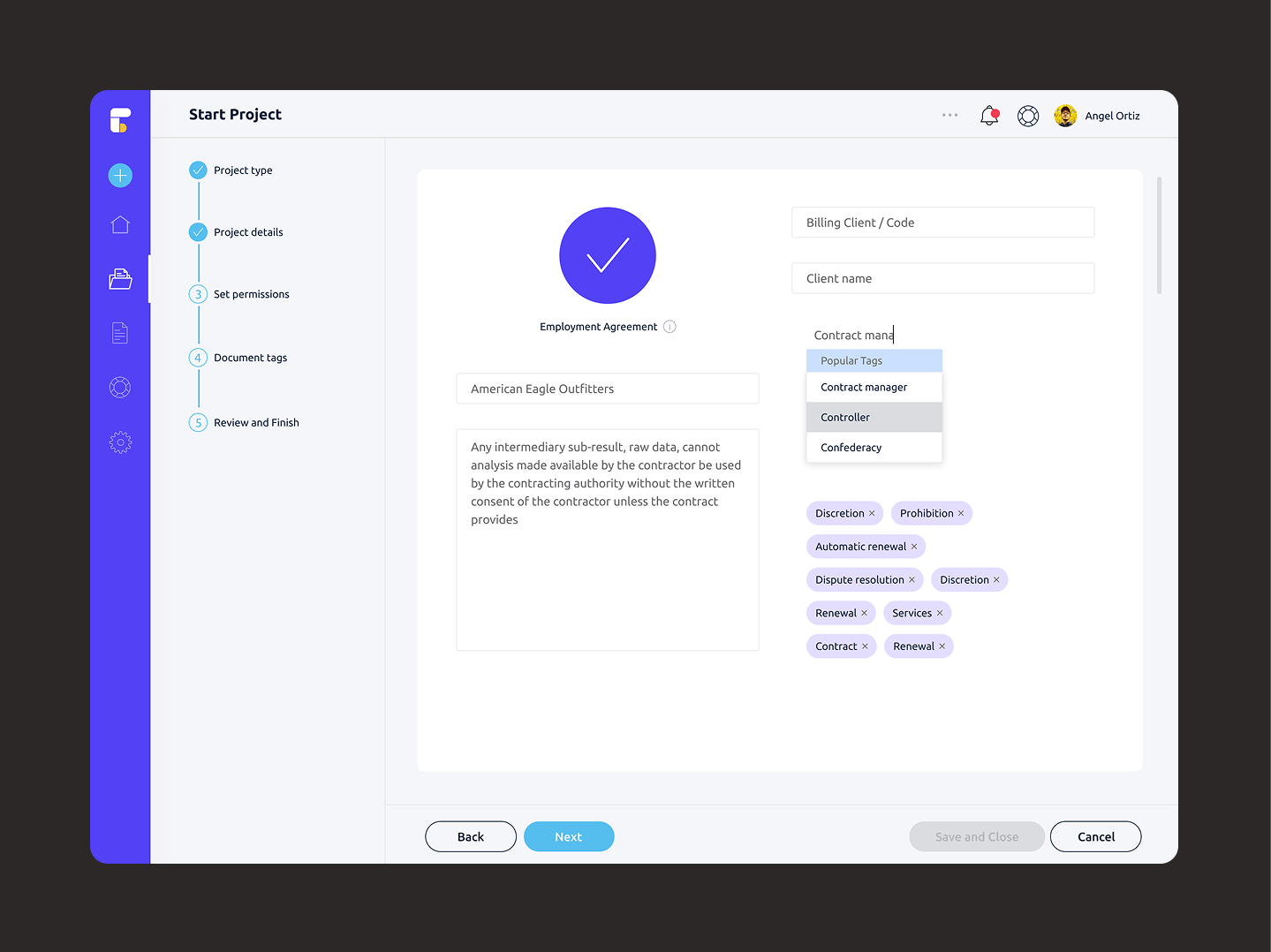Open the three-dot more options menu
The height and width of the screenshot is (952, 1271).
[x=949, y=116]
